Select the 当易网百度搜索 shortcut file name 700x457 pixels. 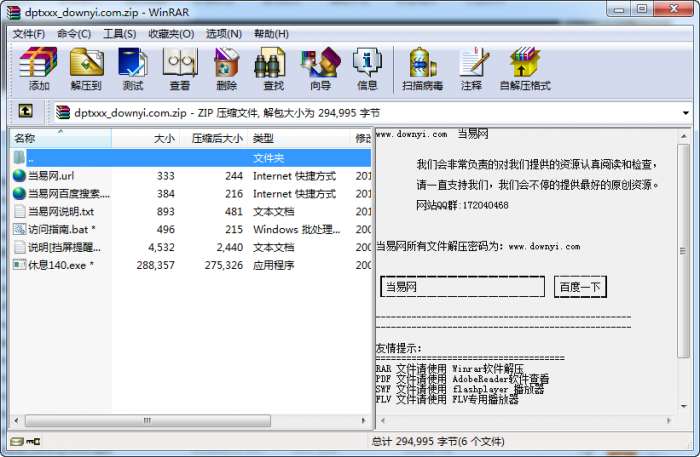[x=69, y=194]
